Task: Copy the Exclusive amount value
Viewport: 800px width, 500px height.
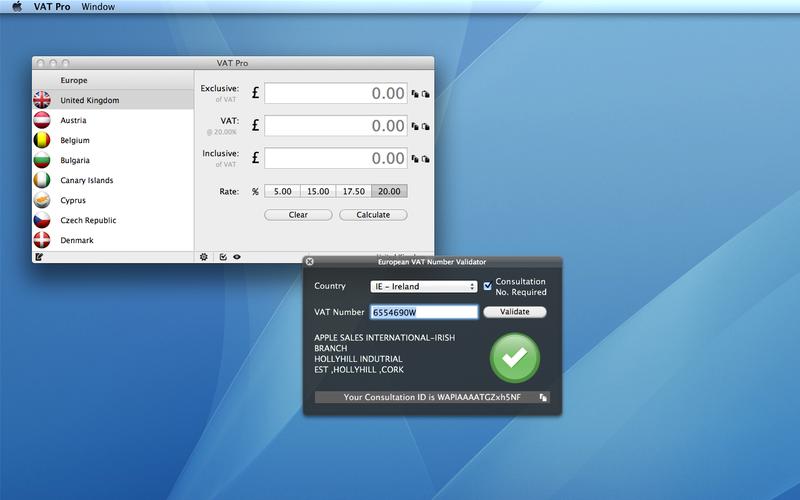Action: coord(415,94)
